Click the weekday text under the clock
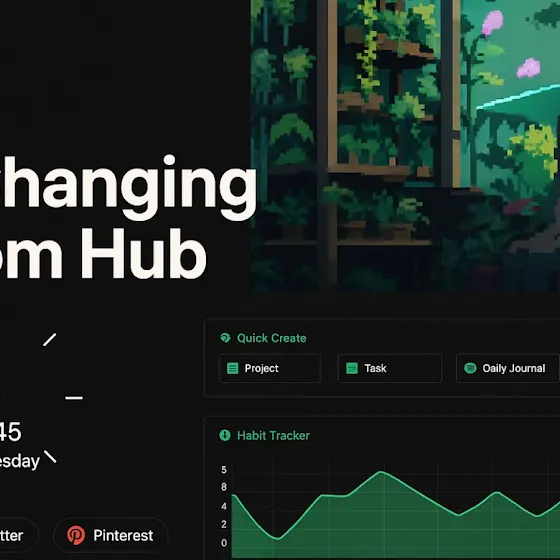 click(19, 461)
